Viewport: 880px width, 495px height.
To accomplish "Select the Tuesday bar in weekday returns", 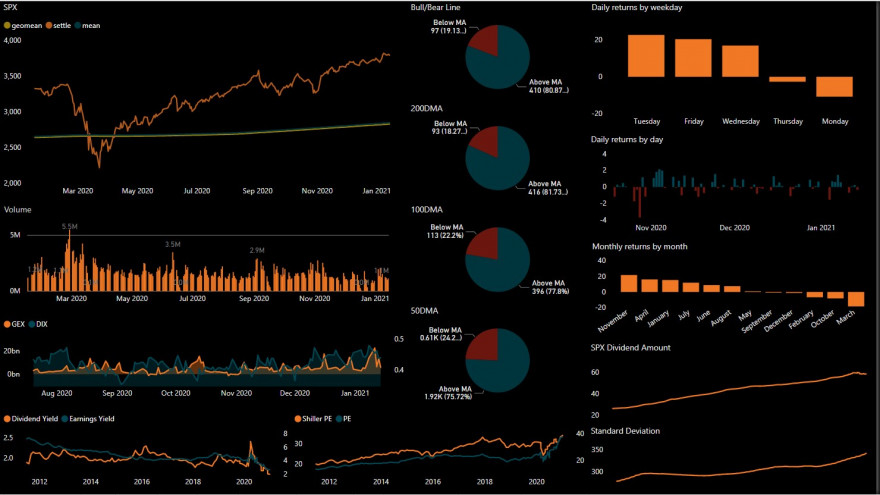I will point(646,56).
